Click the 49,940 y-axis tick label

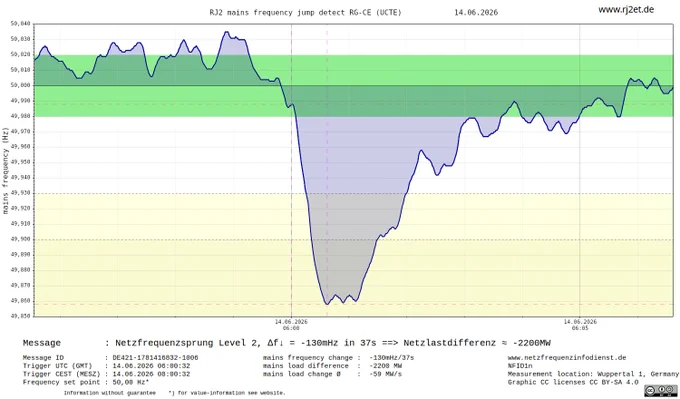coord(21,178)
